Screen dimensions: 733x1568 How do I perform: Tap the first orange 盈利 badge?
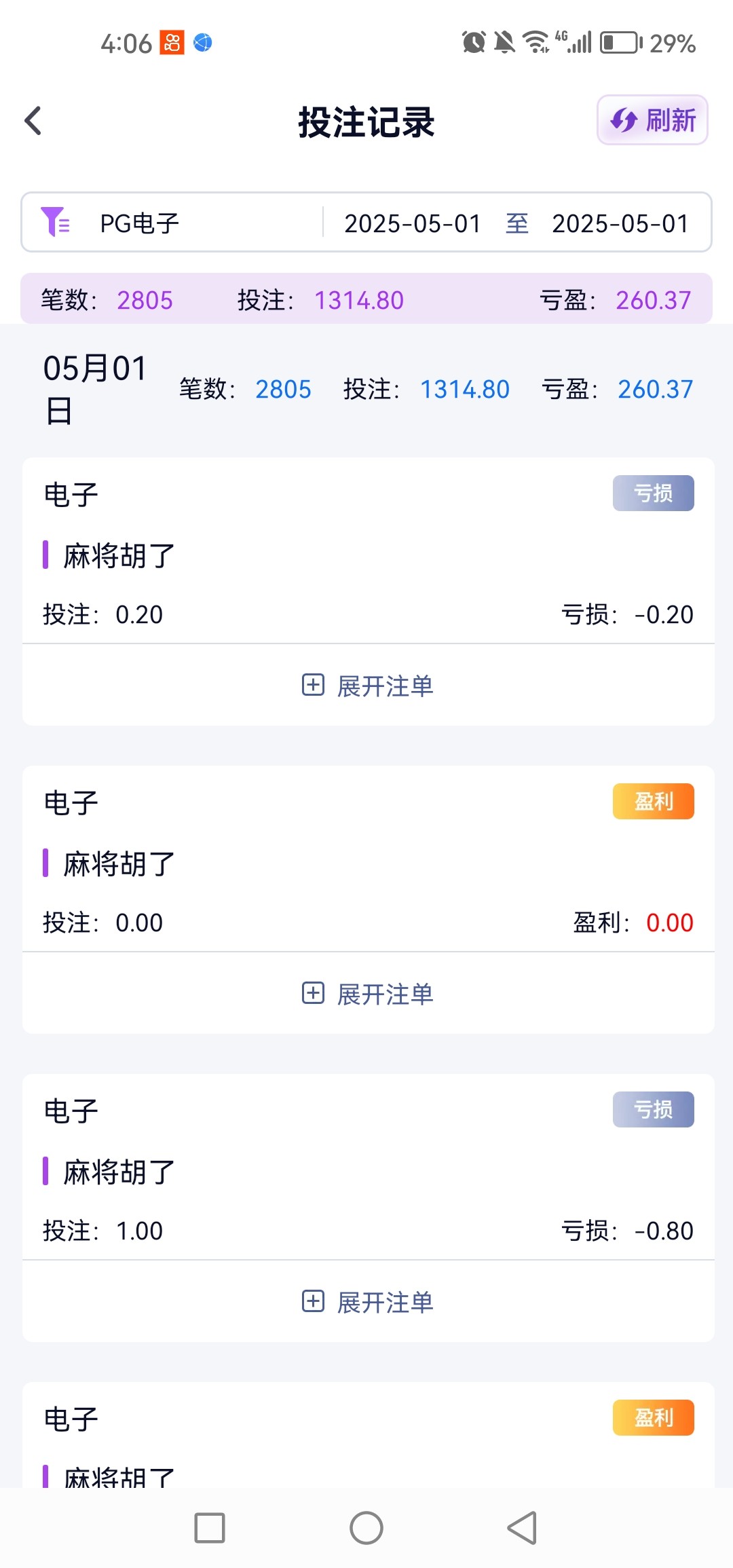653,801
